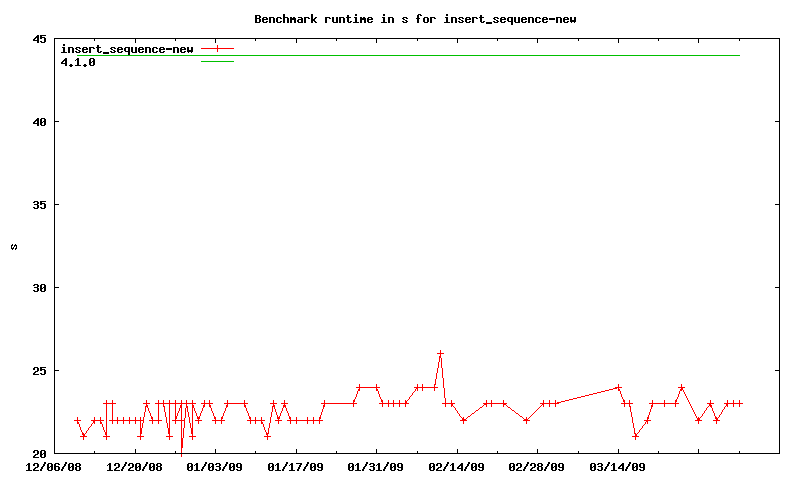Image resolution: width=800 pixels, height=480 pixels.
Task: Click the peak data point at 26 seconds
Action: tap(440, 354)
